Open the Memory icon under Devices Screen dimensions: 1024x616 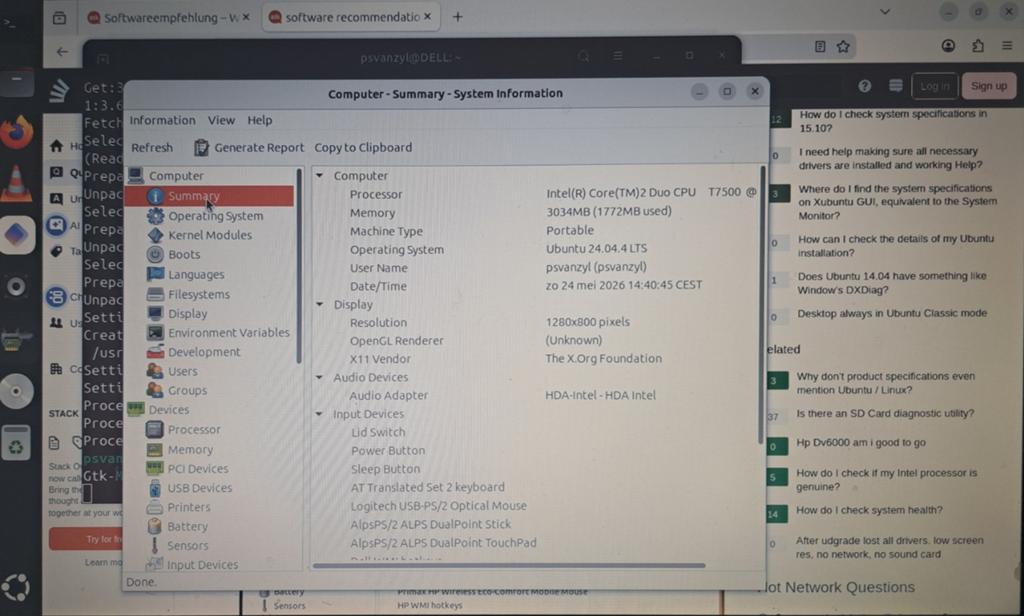(x=155, y=449)
